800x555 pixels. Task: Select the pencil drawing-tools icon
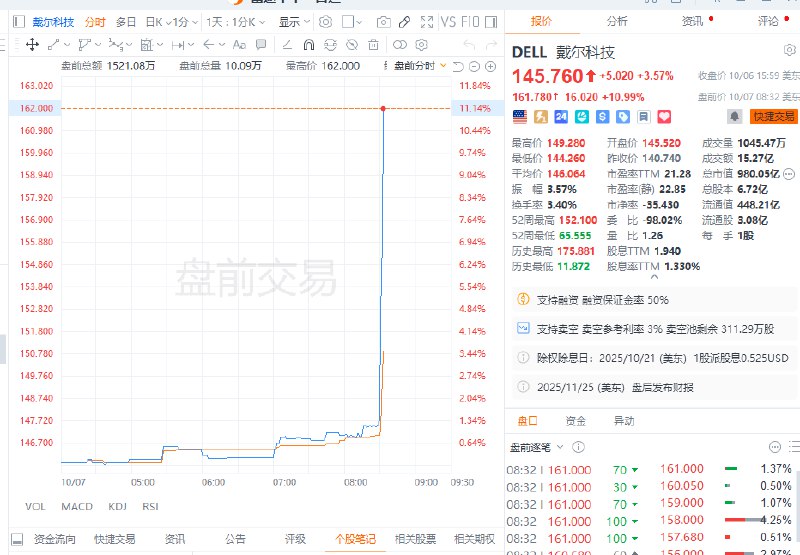[x=404, y=22]
